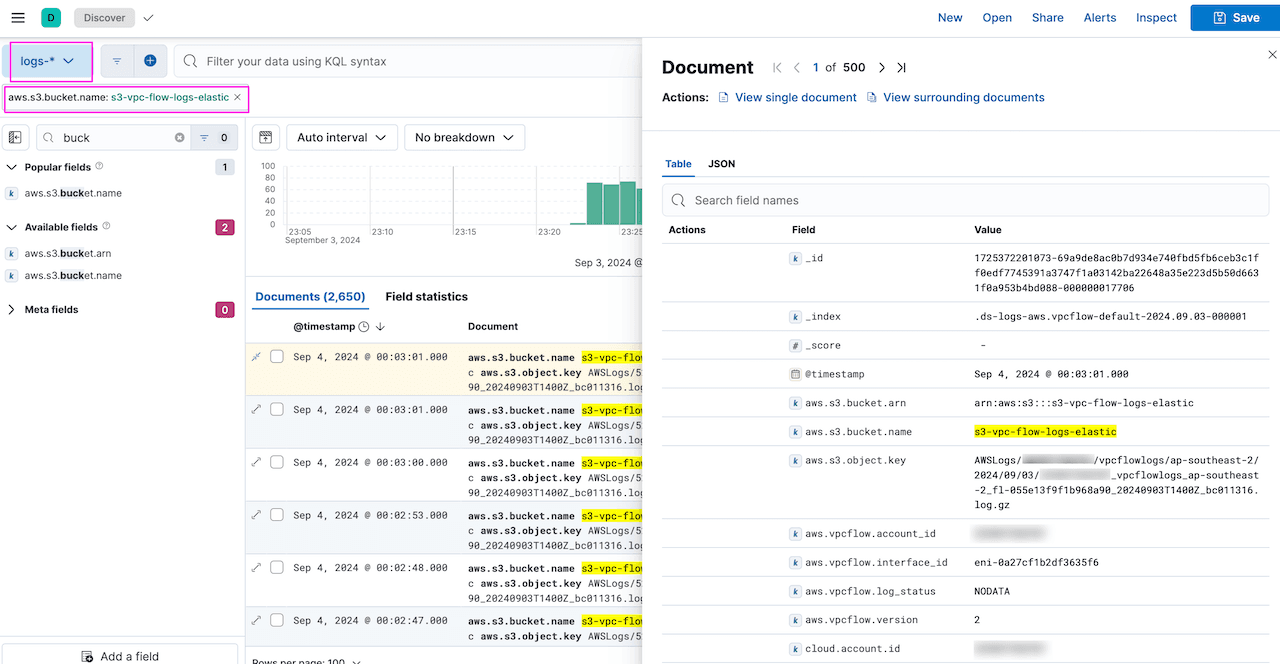Click the Save button
Screen dimensions: 1280x664
[1234, 17]
